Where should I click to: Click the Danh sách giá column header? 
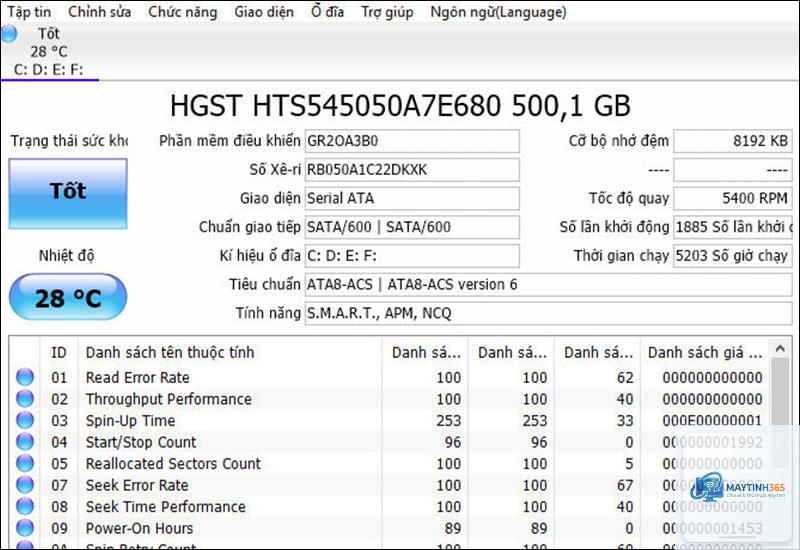tap(705, 353)
